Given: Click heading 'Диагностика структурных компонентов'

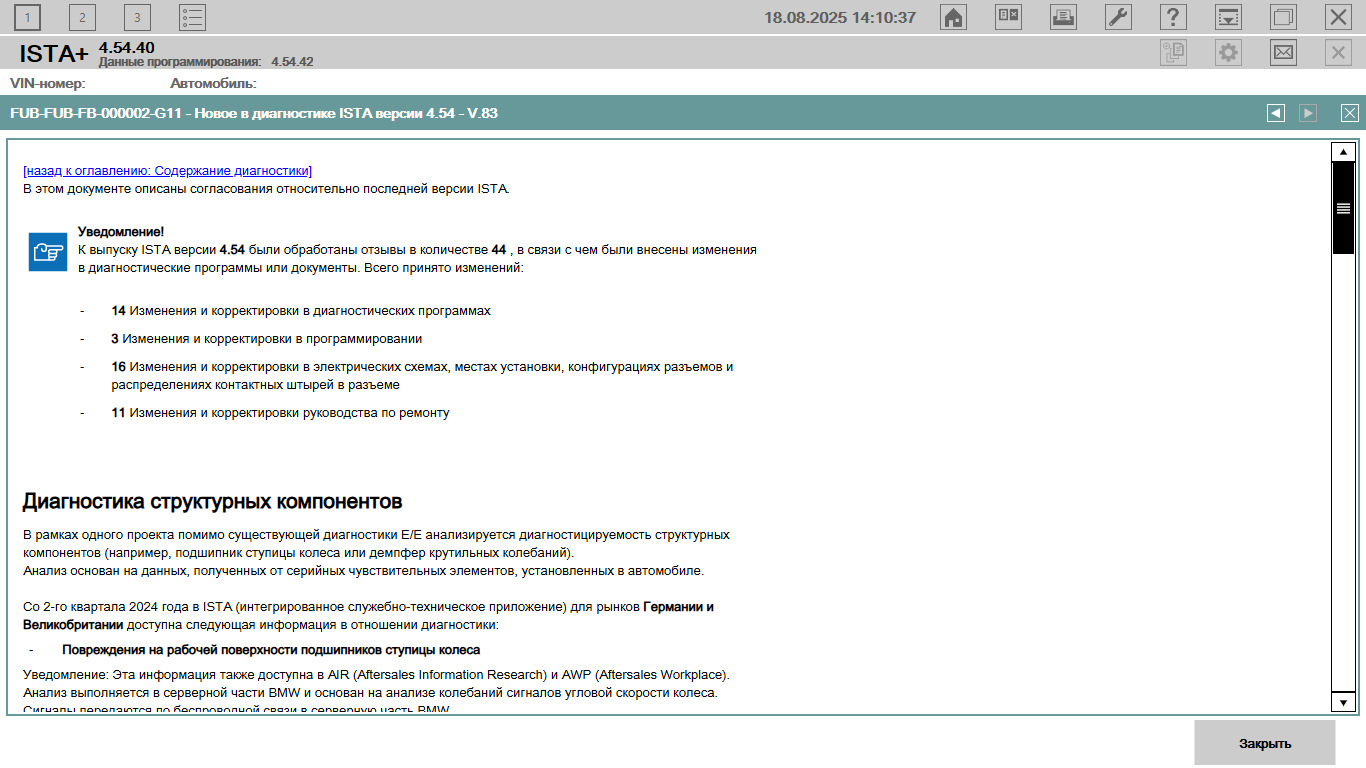Looking at the screenshot, I should 212,501.
